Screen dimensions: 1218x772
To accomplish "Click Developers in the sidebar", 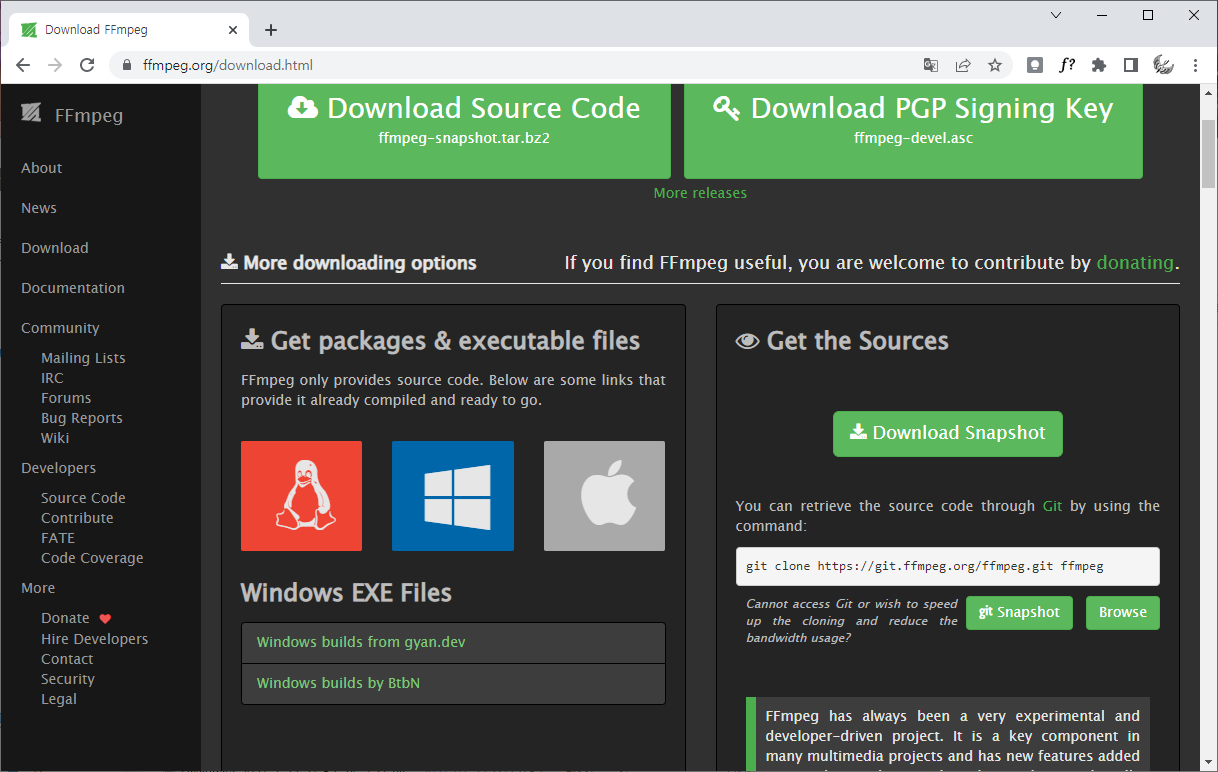I will tap(59, 468).
